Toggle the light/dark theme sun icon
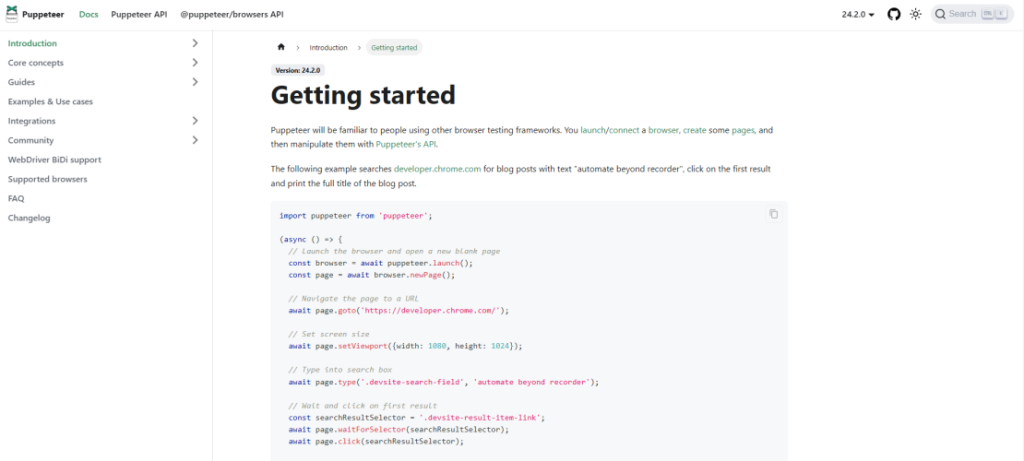 [x=916, y=14]
